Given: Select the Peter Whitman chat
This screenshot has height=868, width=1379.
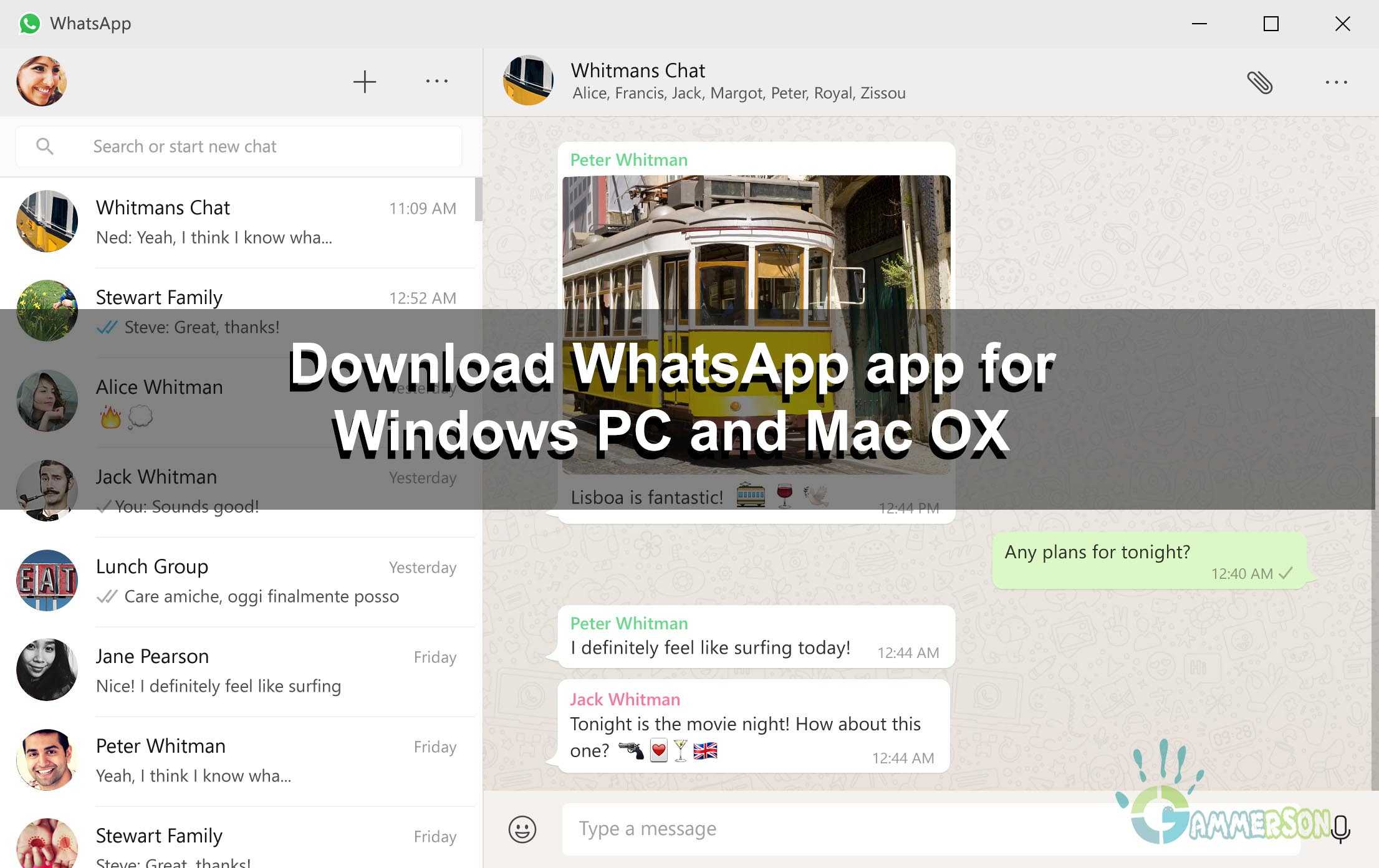Looking at the screenshot, I should coord(249,760).
